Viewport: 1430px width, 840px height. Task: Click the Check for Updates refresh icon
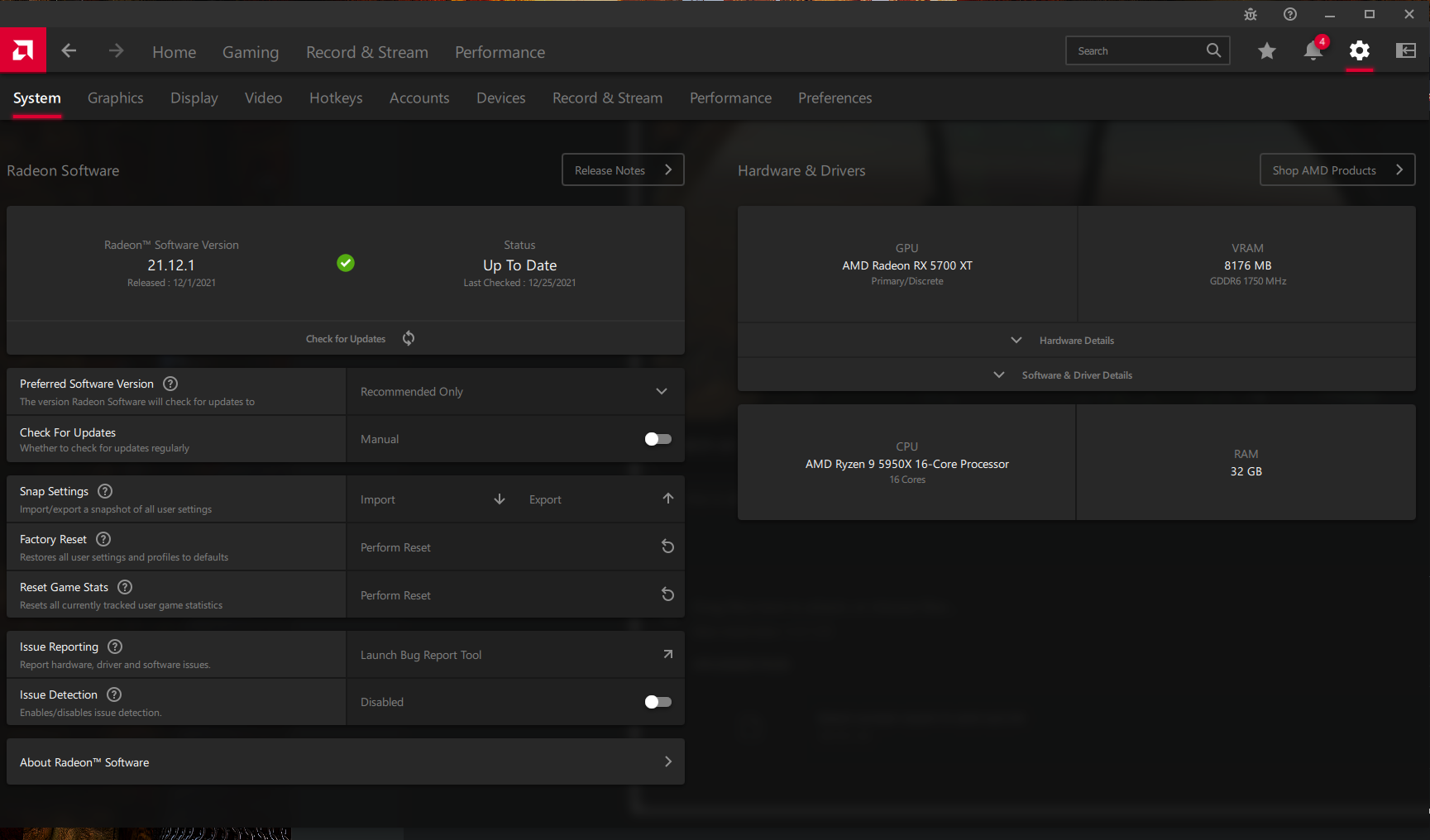(409, 338)
